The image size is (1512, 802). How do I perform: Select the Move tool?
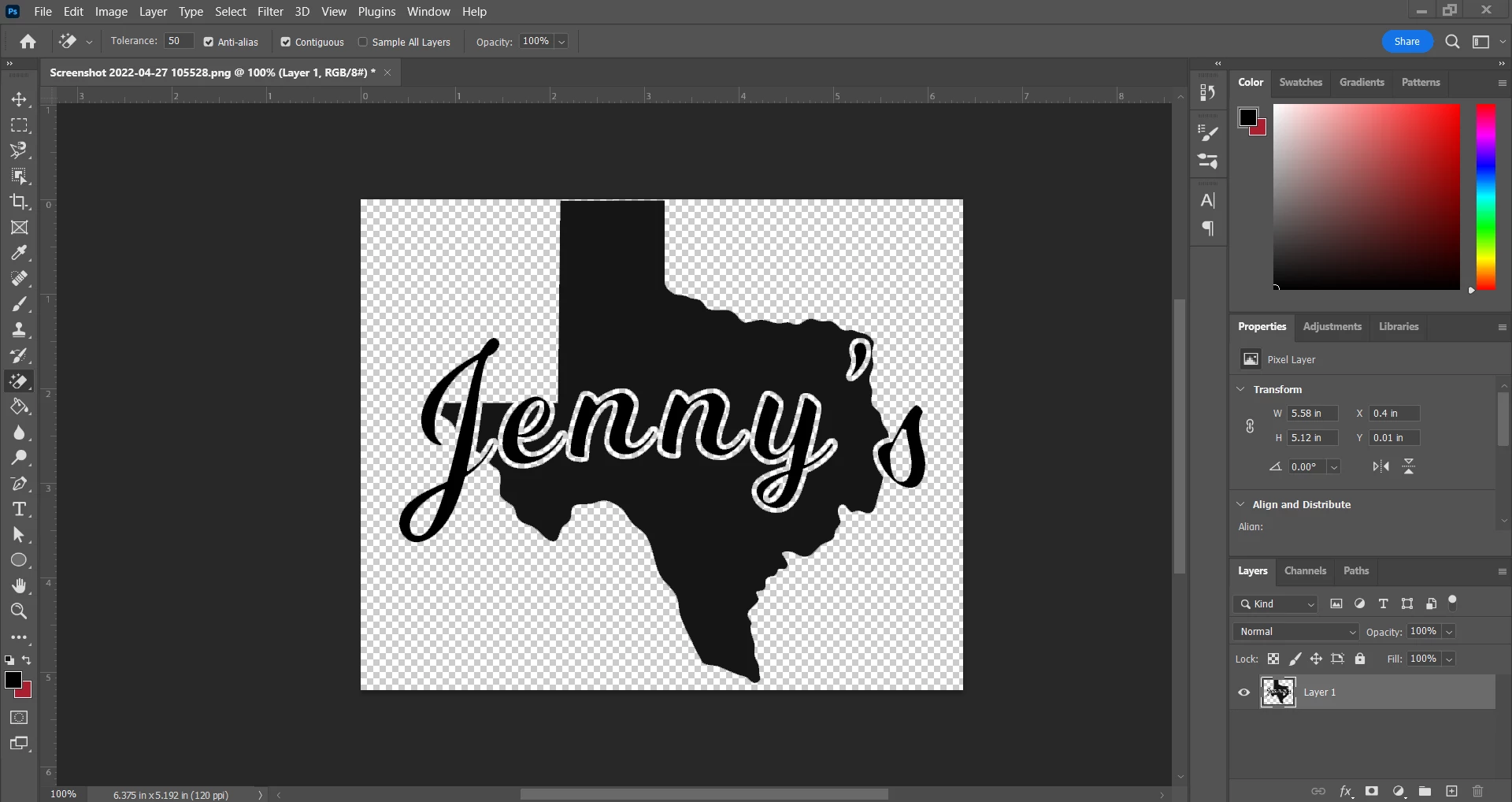19,99
